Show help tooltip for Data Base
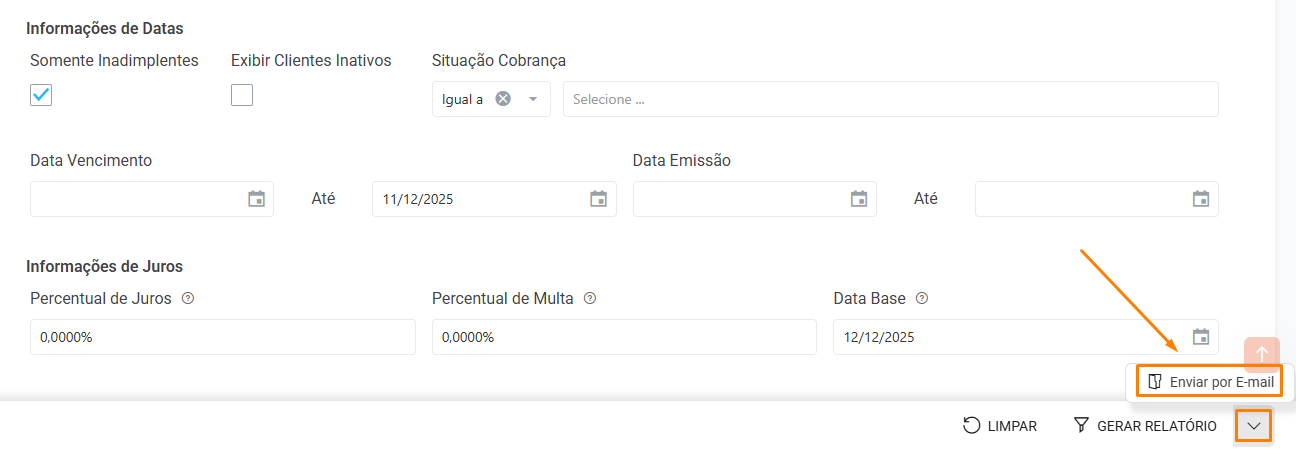Image resolution: width=1296 pixels, height=449 pixels. pyautogui.click(x=922, y=298)
